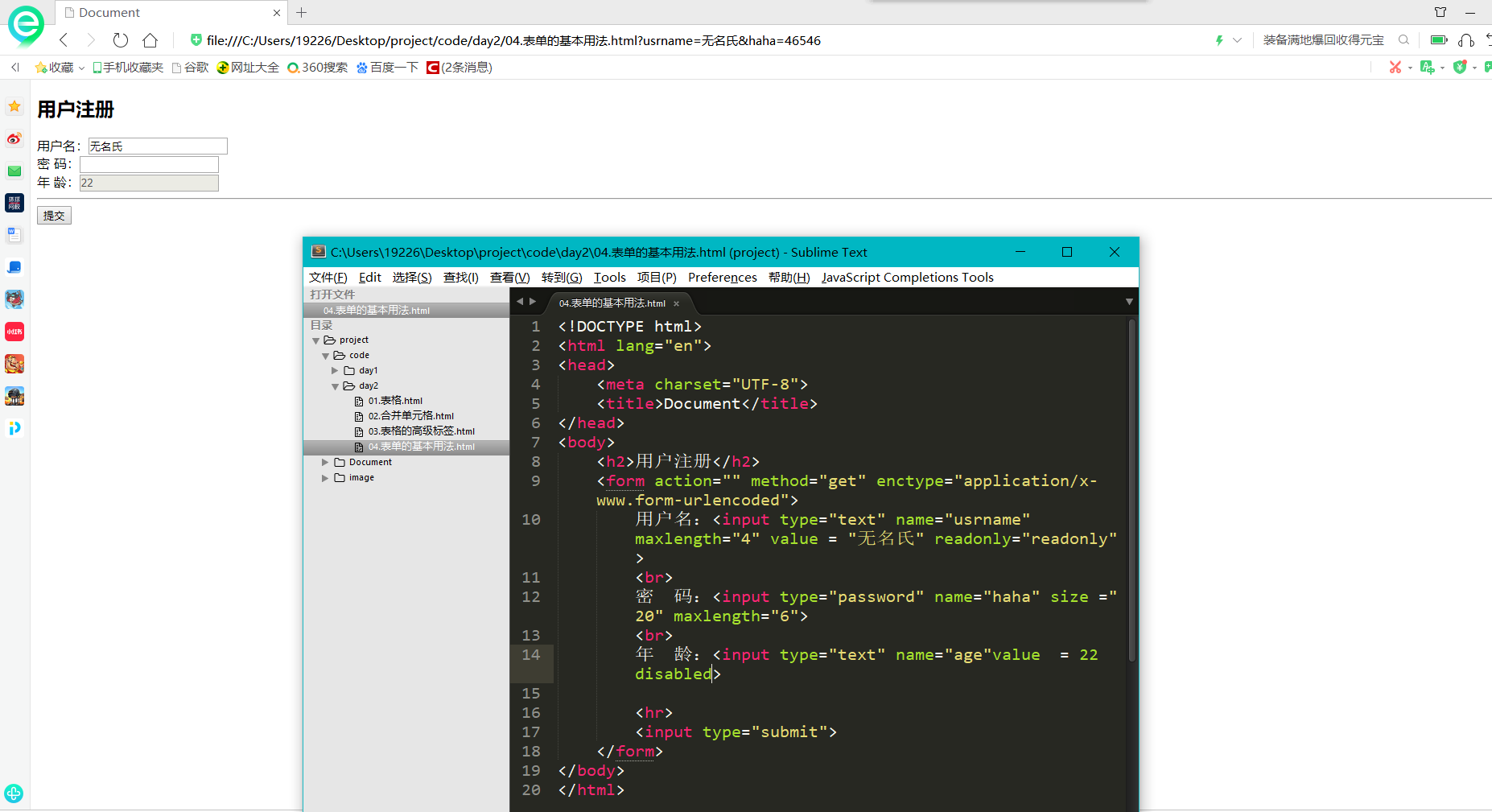Click the 360 browser logo
Image resolution: width=1492 pixels, height=812 pixels.
point(26,25)
